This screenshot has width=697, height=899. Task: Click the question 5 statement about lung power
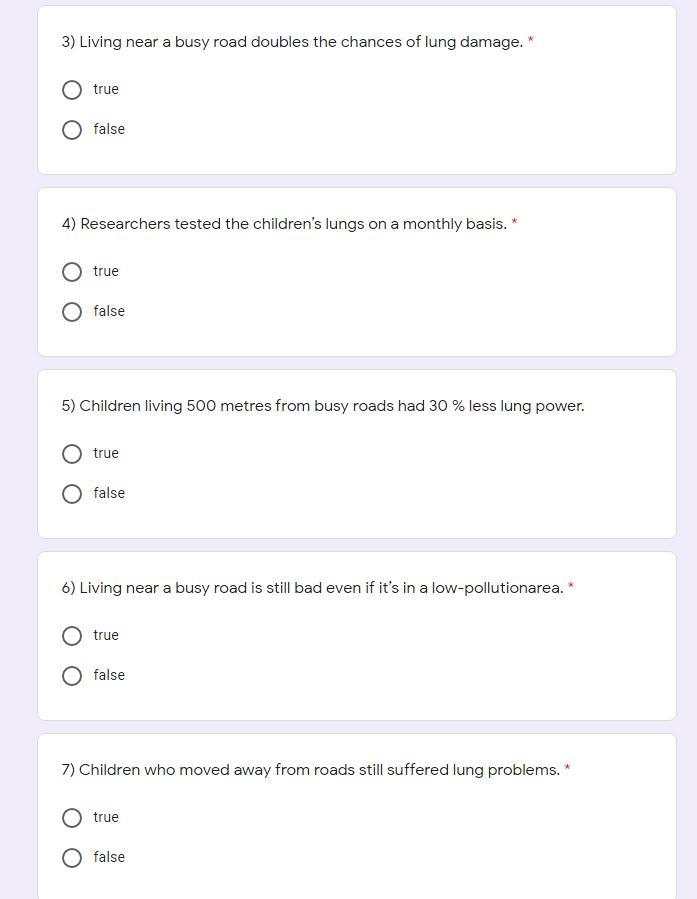322,406
